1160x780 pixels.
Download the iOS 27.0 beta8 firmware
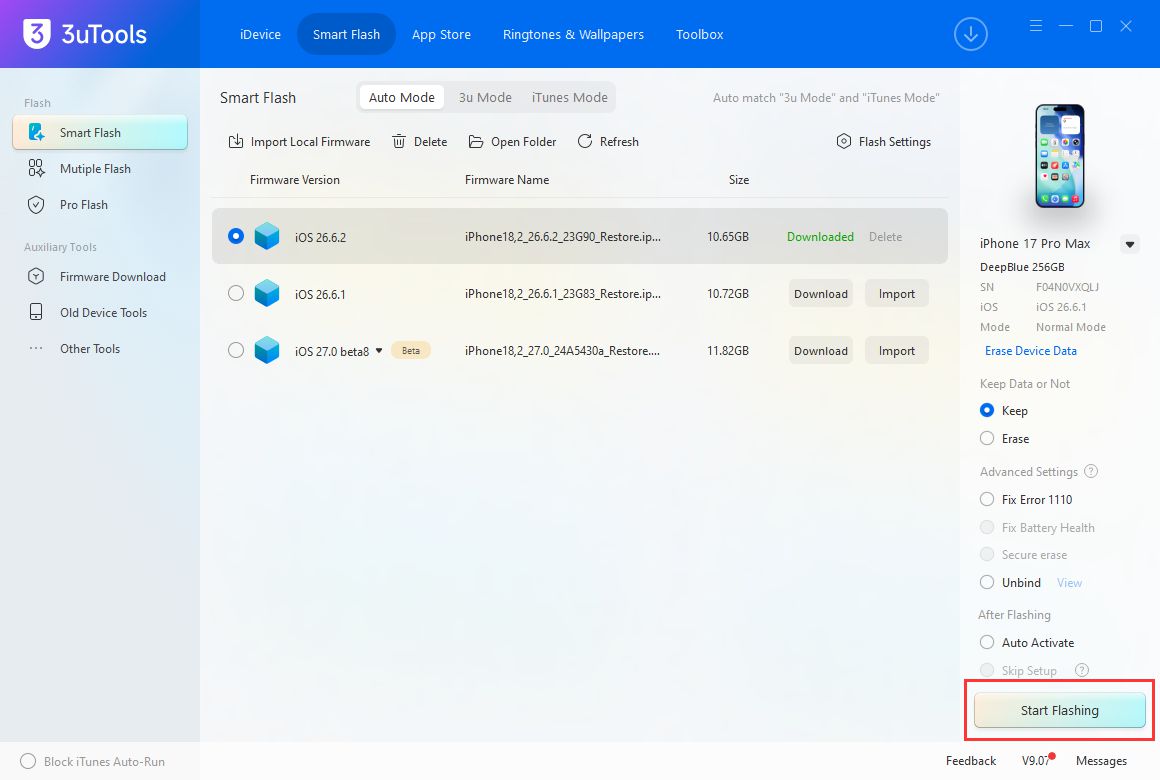[820, 351]
